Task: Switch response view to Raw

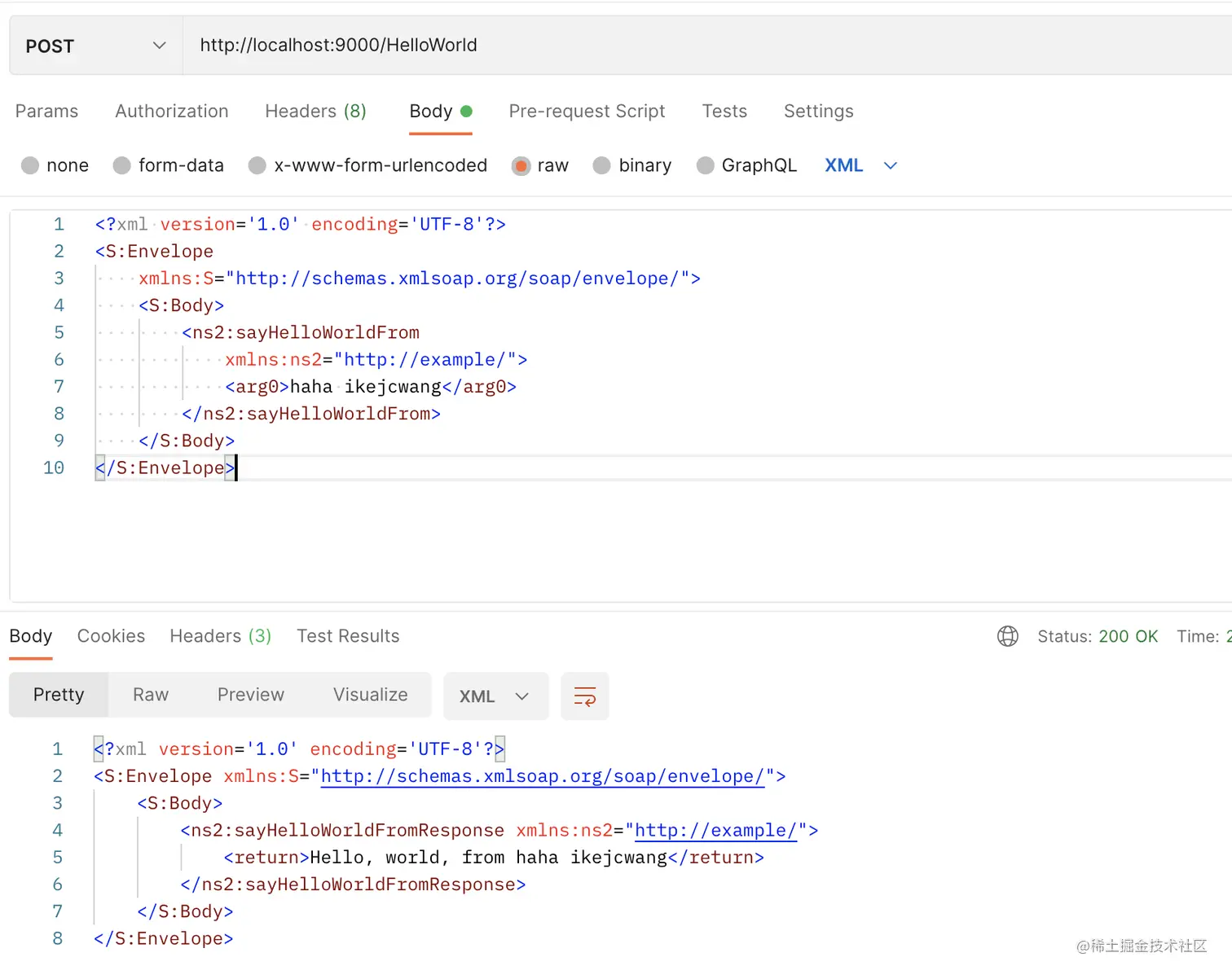Action: point(151,695)
